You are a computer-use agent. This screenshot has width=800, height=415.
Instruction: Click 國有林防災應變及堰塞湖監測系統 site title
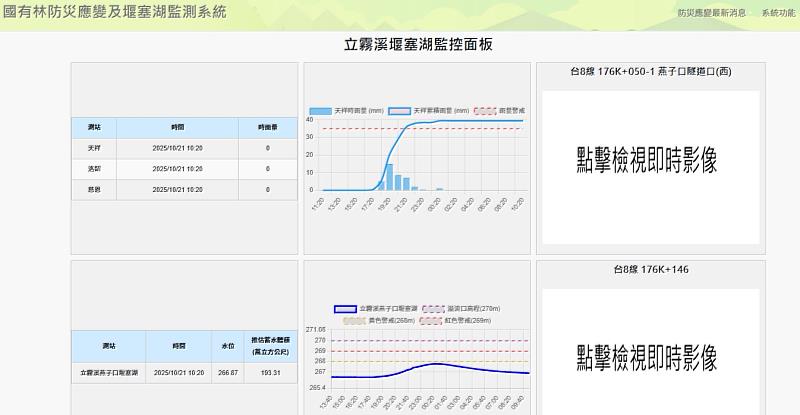point(115,13)
